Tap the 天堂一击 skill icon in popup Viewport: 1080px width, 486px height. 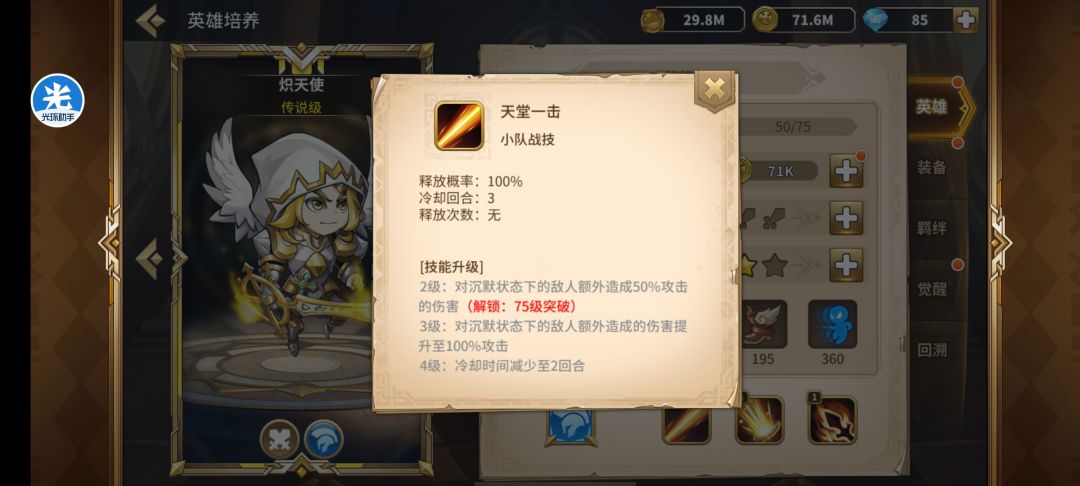tap(459, 125)
